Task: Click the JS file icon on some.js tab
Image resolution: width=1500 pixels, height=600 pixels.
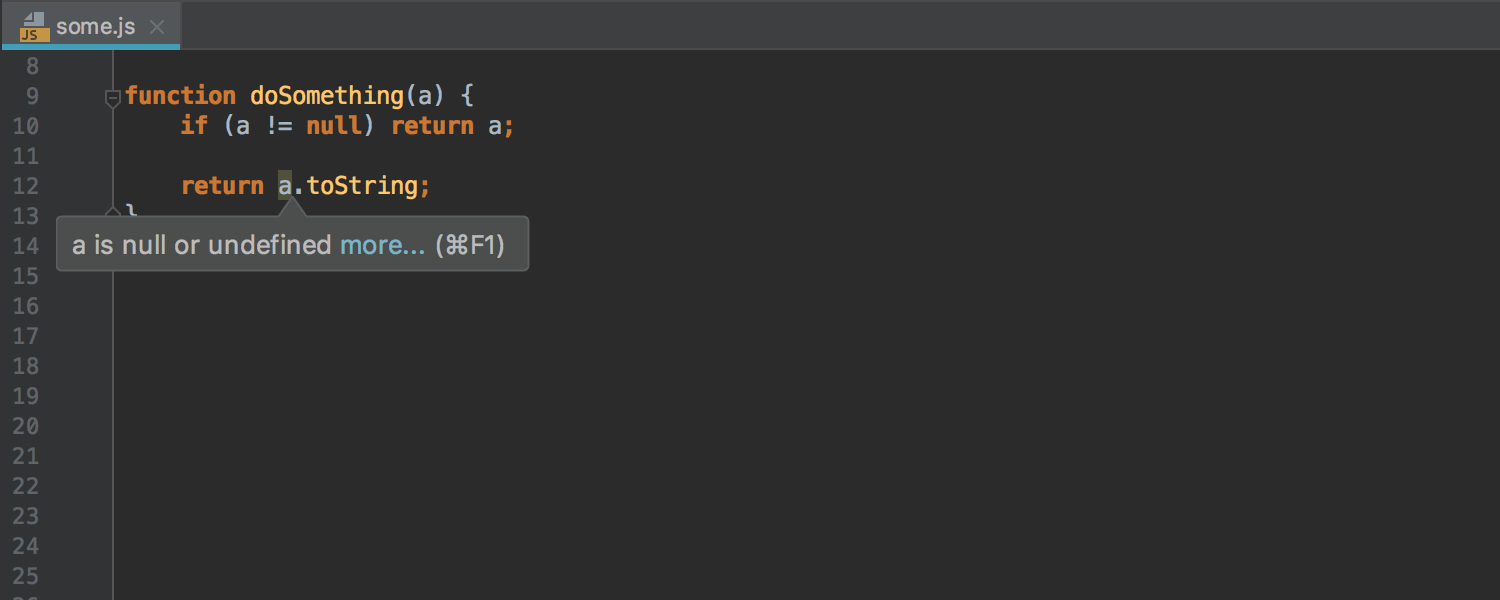Action: pyautogui.click(x=34, y=26)
